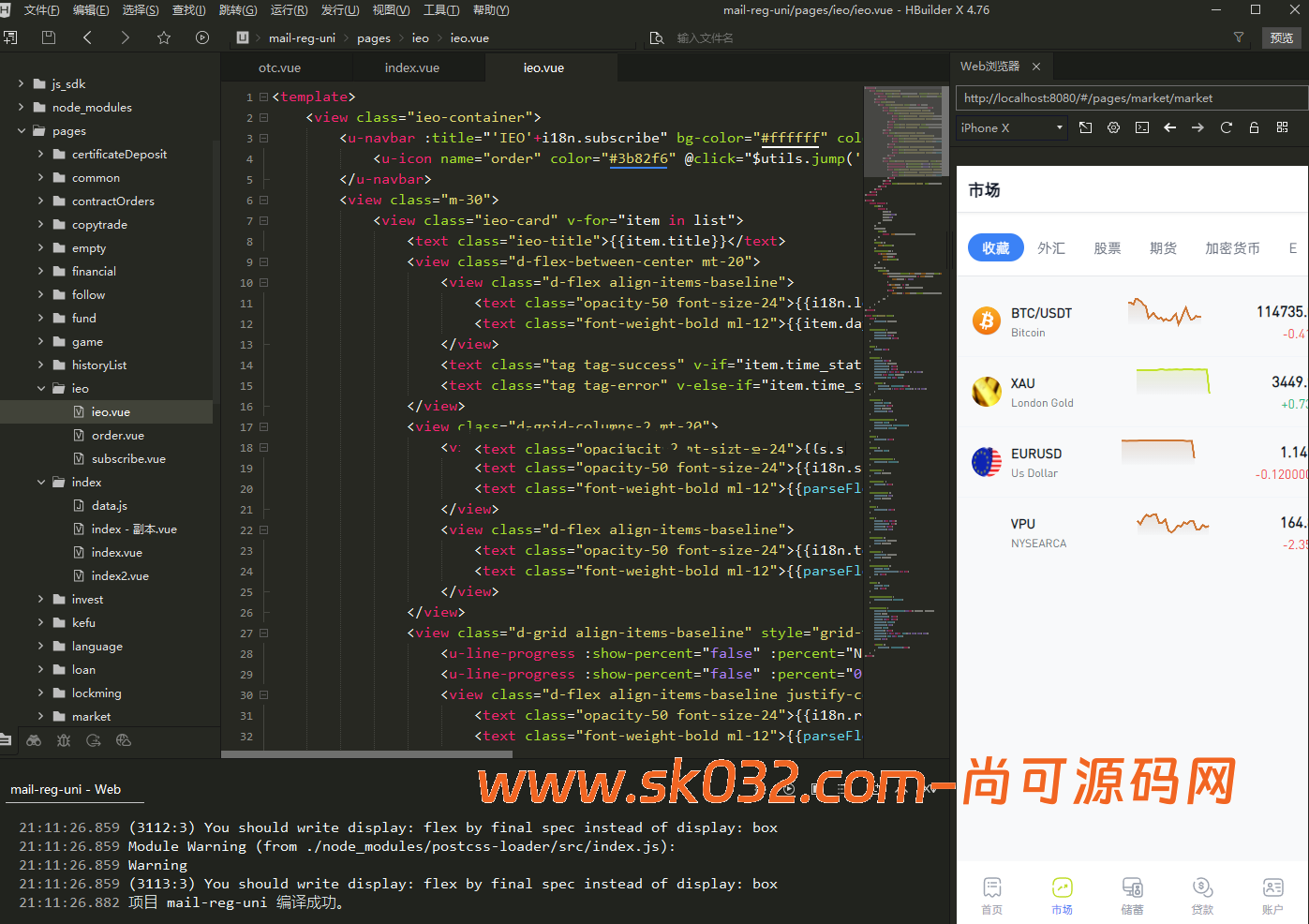Select the debug bug icon in the bottom panel

(63, 740)
